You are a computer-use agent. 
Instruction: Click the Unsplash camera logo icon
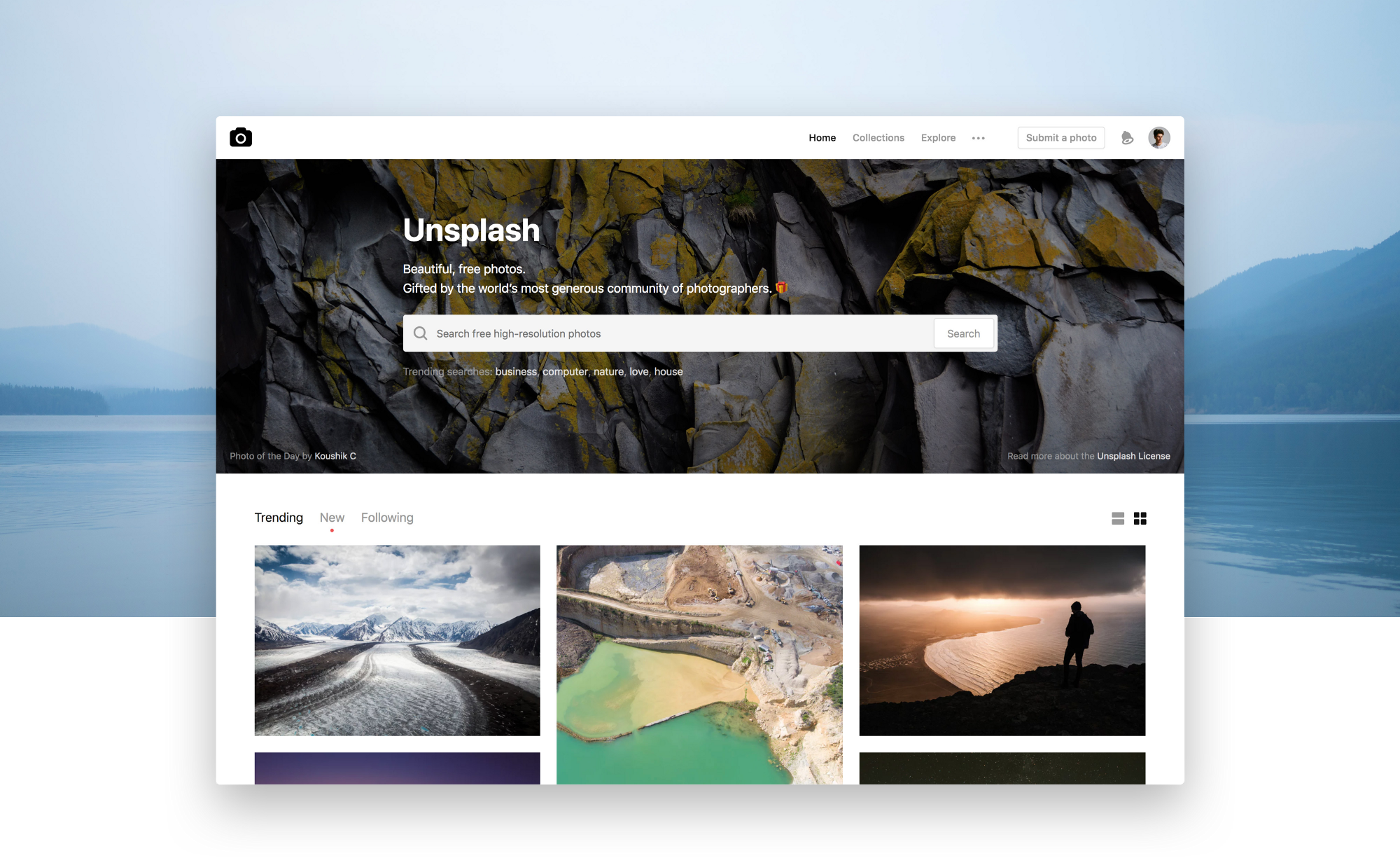[x=240, y=137]
